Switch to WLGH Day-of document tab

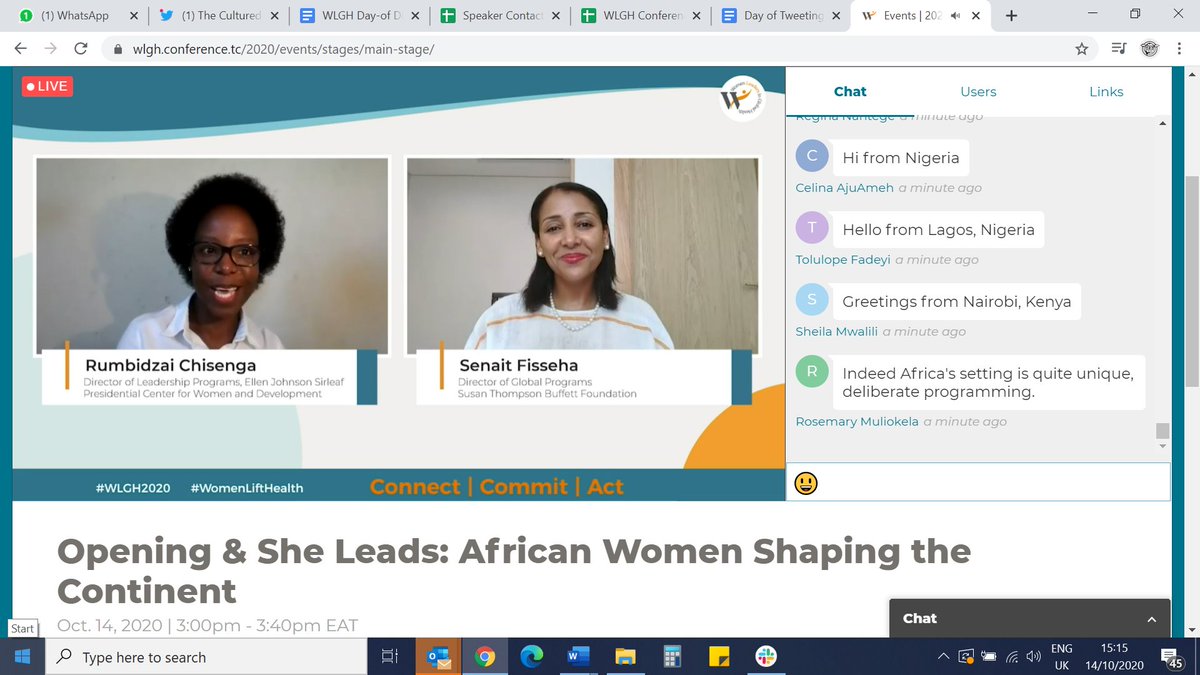click(x=358, y=16)
